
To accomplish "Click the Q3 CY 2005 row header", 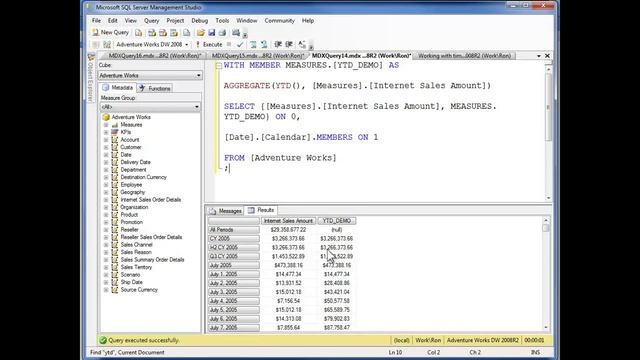I will tap(233, 256).
